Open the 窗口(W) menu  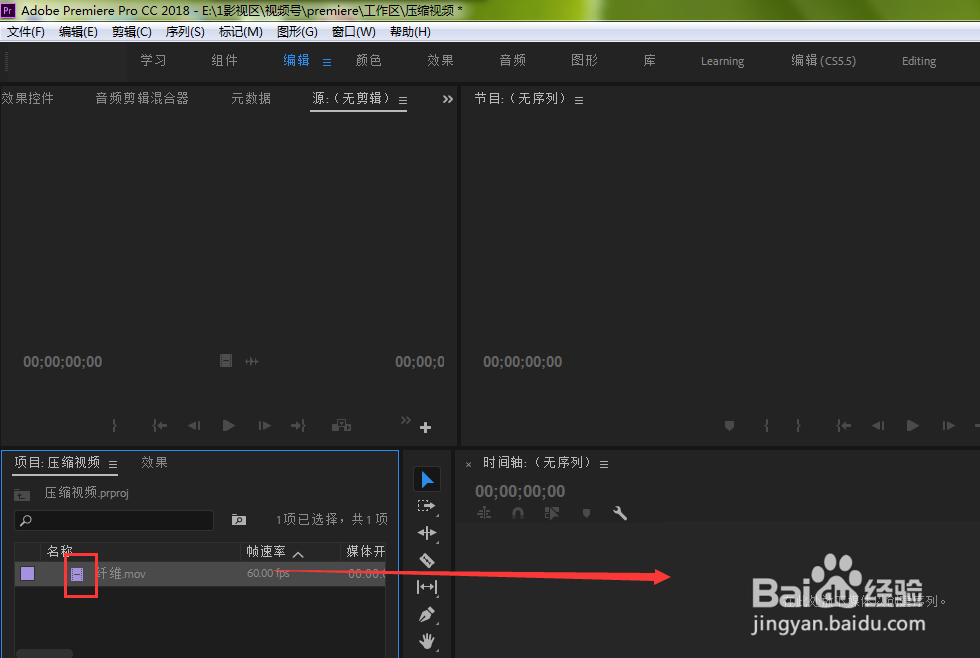pos(354,32)
